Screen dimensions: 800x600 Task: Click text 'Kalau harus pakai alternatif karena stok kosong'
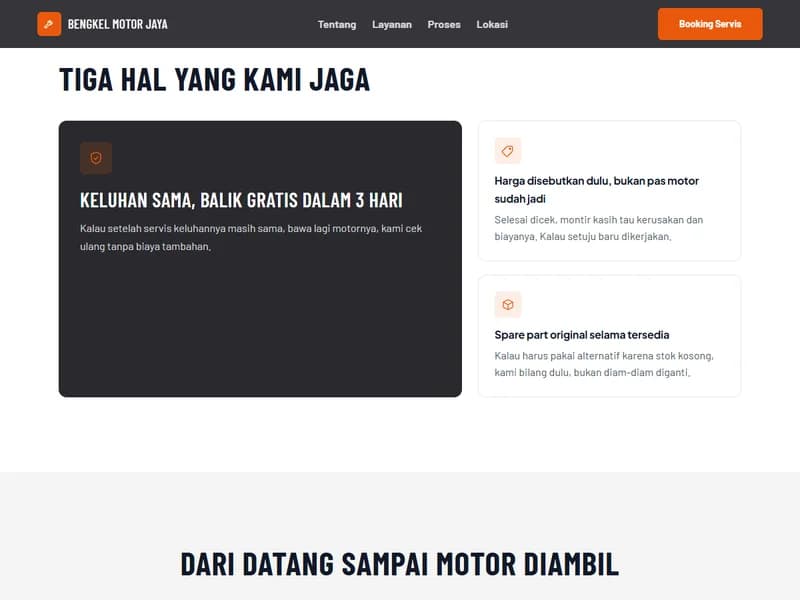pos(604,364)
